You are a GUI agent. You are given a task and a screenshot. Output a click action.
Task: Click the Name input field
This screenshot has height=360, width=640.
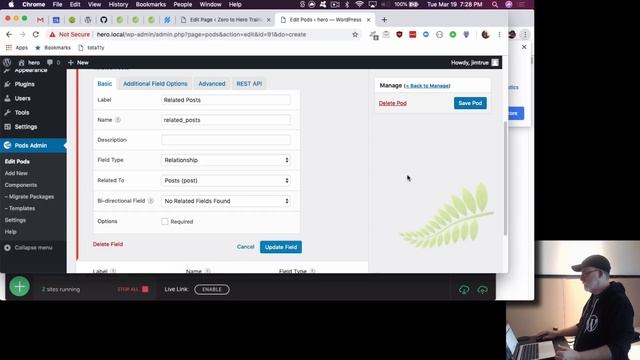pyautogui.click(x=226, y=120)
